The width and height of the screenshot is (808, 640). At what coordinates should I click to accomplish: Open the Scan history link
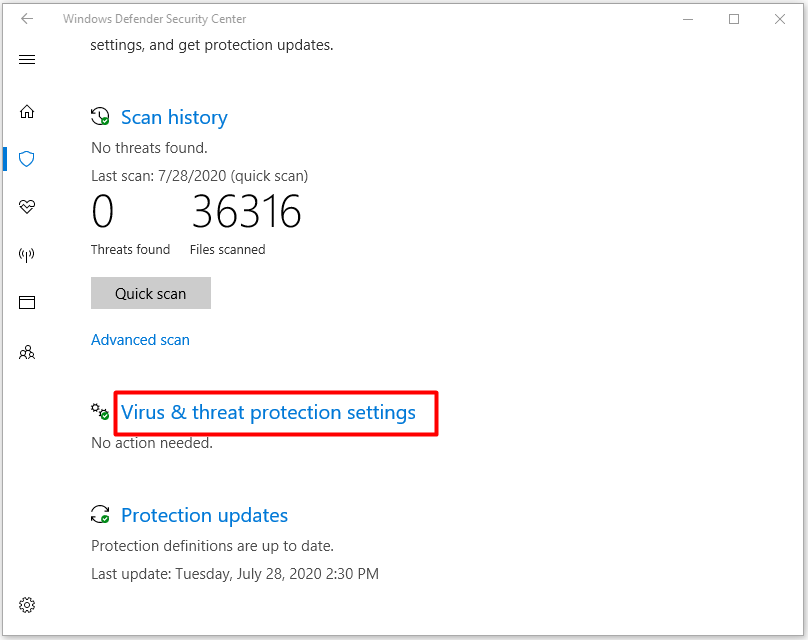174,117
